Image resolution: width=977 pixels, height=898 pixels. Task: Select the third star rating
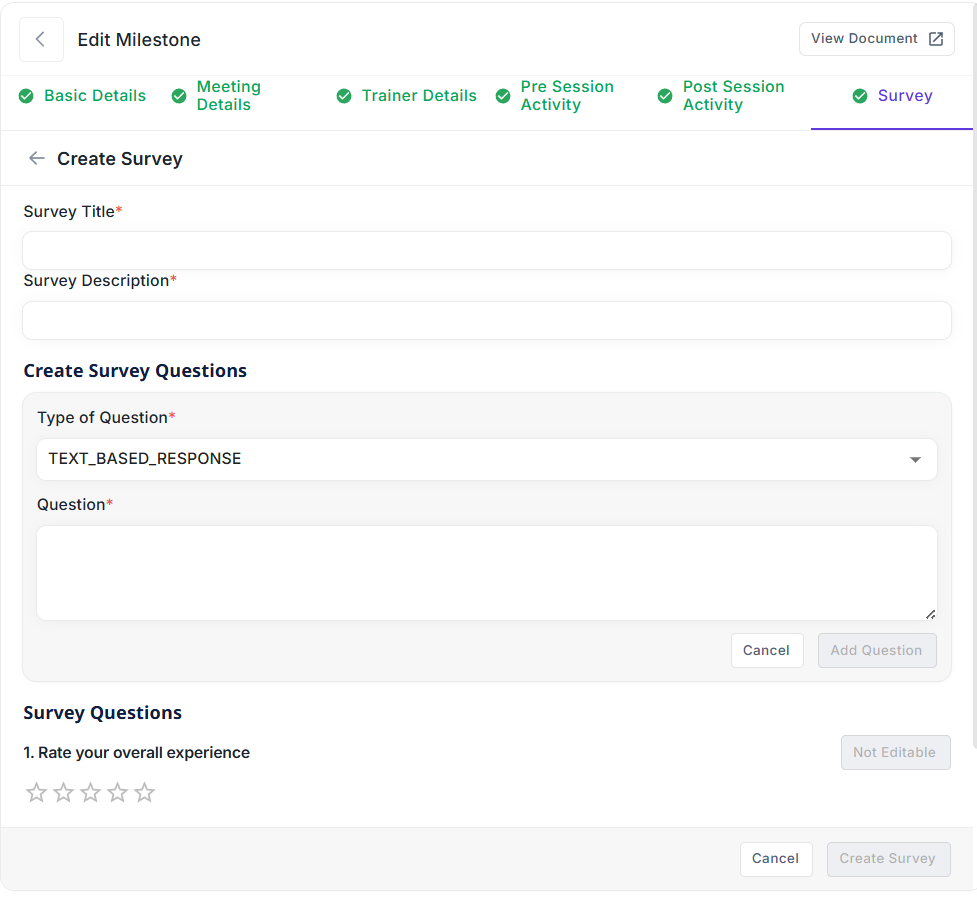91,793
